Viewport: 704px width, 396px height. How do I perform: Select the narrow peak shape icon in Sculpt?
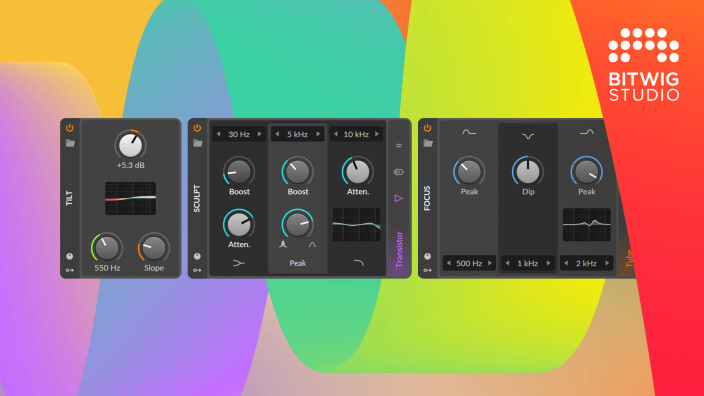pyautogui.click(x=283, y=245)
